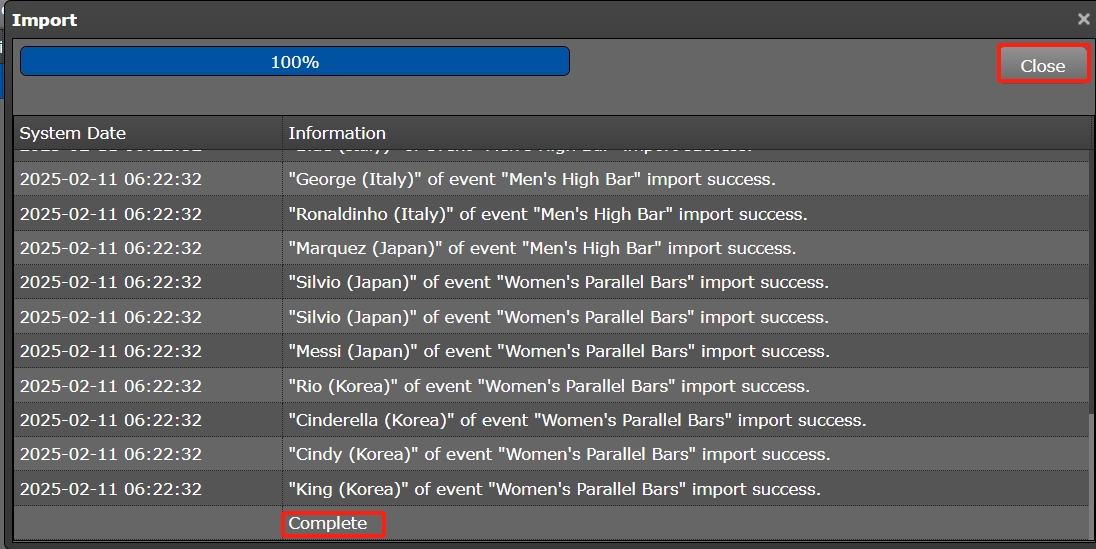Click the Rio (Korea) log entry
1096x549 pixels.
point(549,386)
